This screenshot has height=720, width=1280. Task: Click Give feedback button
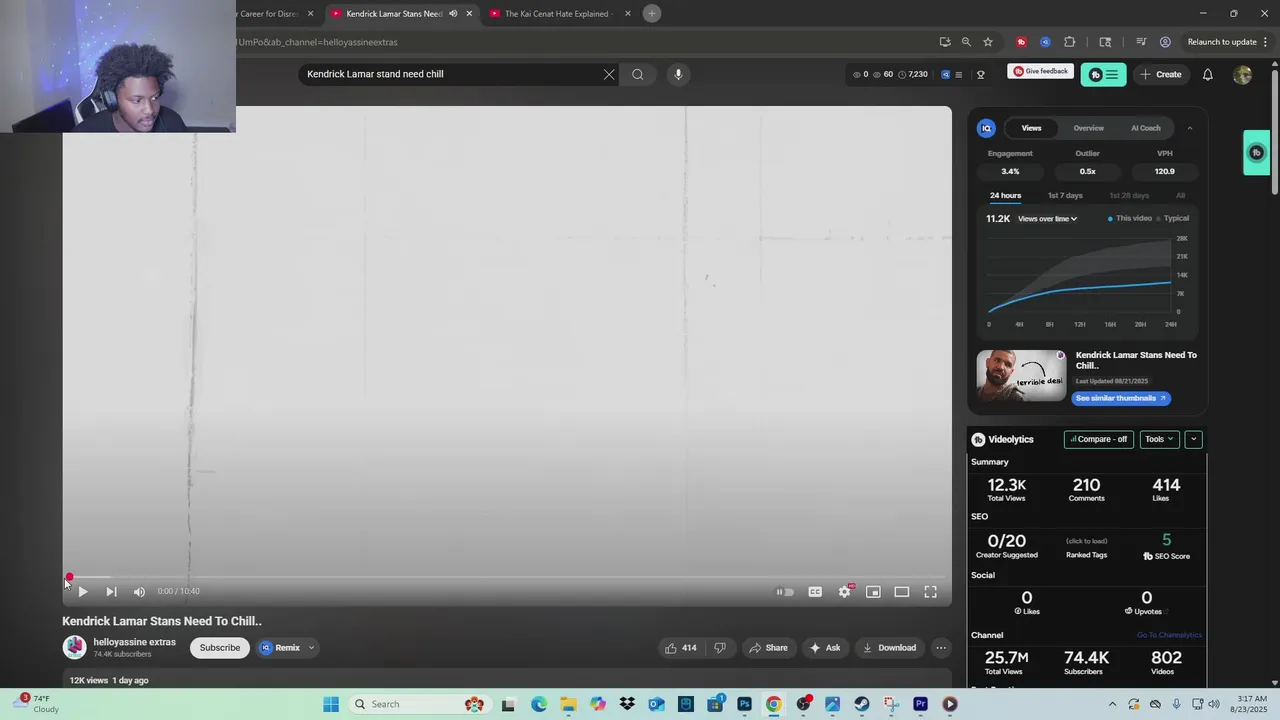click(x=1040, y=71)
